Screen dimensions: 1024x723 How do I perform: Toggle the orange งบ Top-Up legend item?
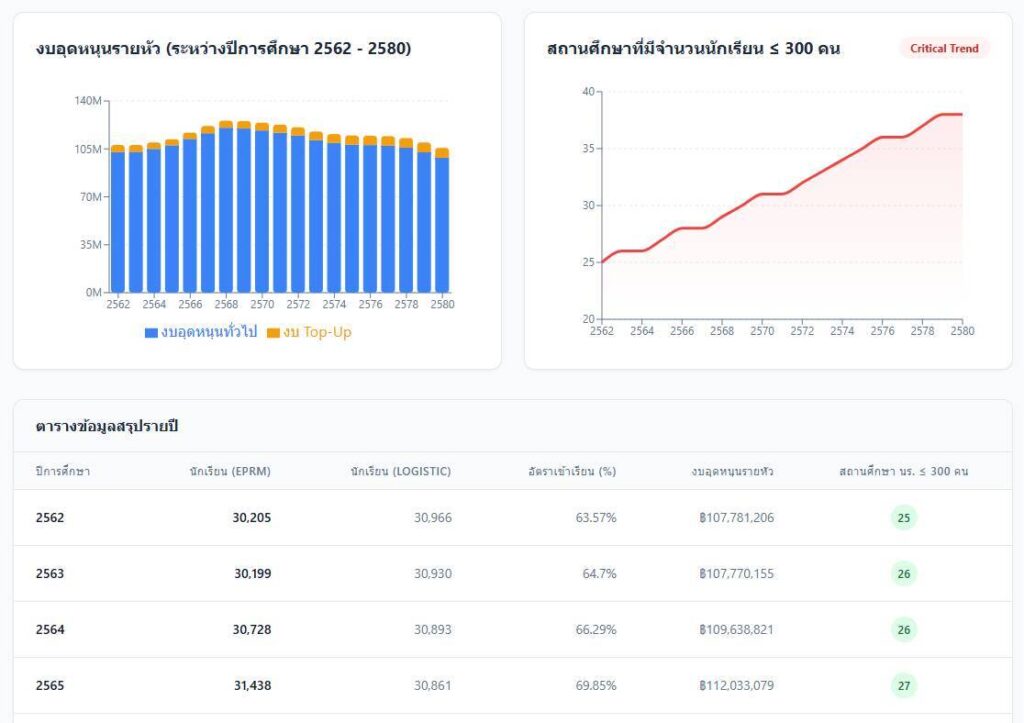coord(309,332)
